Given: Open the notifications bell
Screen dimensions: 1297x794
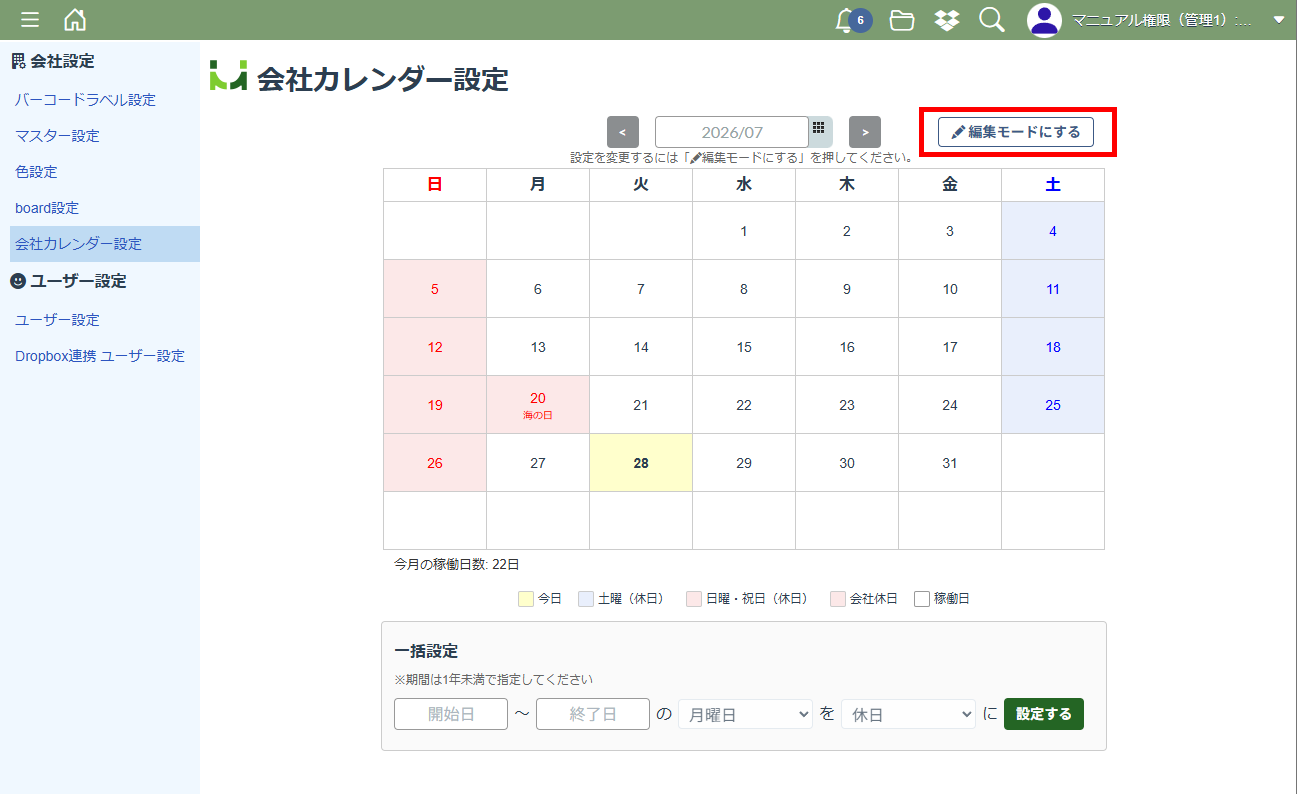Looking at the screenshot, I should (x=845, y=20).
